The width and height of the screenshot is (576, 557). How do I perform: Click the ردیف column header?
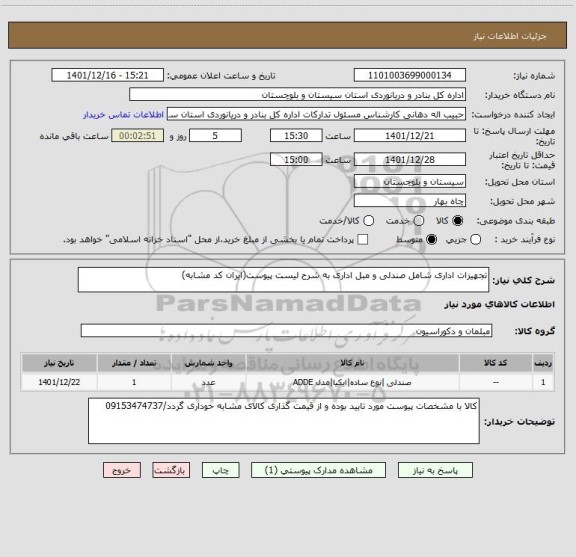pos(543,363)
